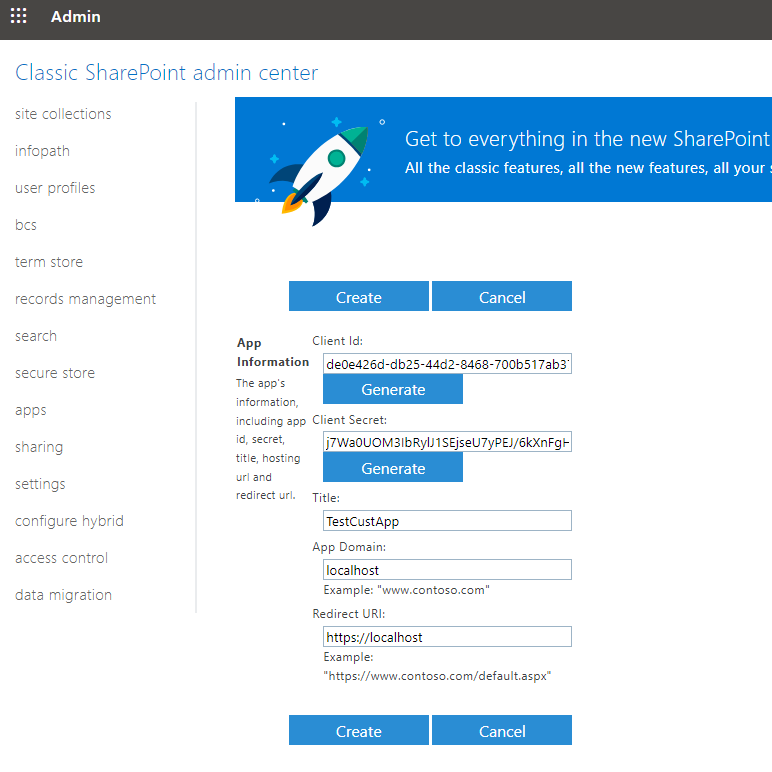Open data migration page
Screen dimensions: 772x772
(64, 595)
